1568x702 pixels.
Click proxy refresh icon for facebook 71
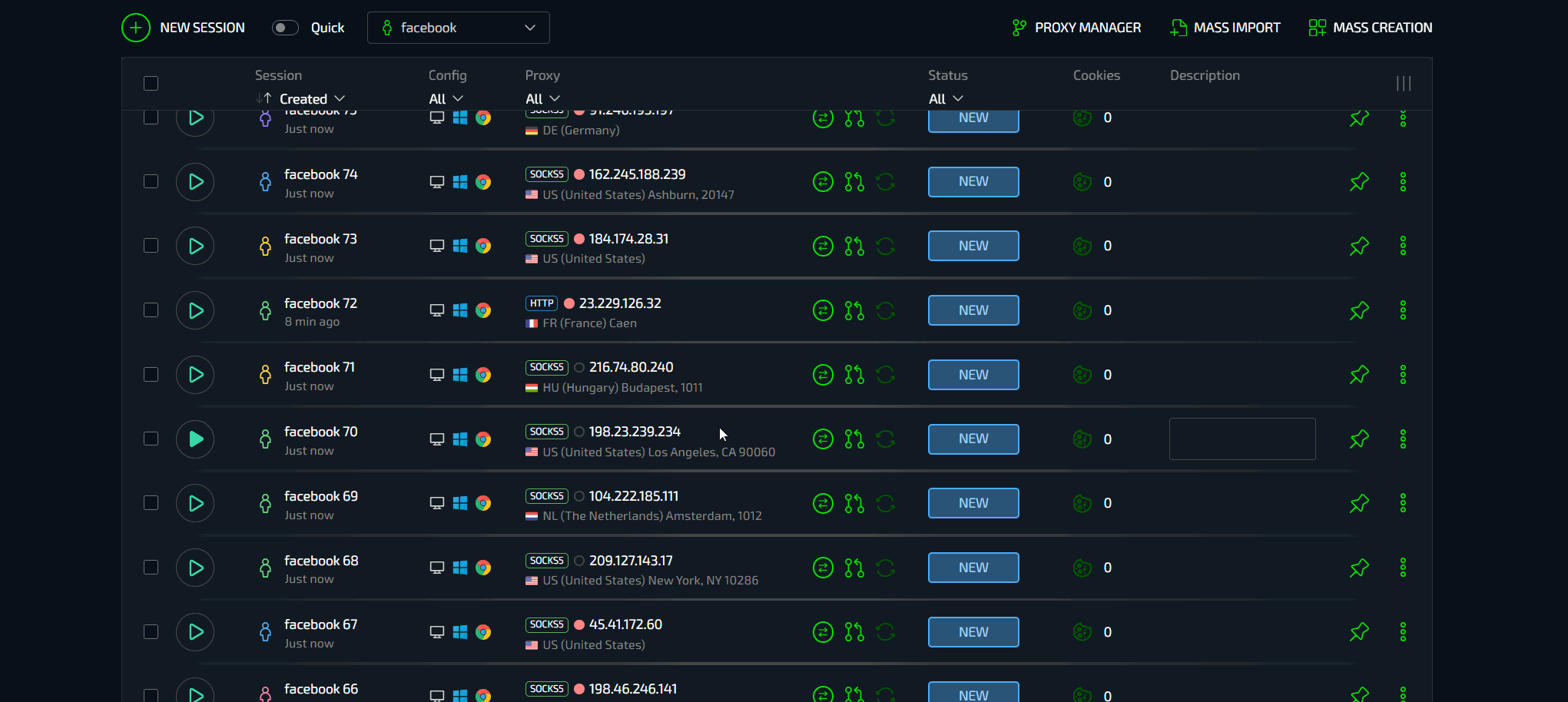tap(886, 375)
